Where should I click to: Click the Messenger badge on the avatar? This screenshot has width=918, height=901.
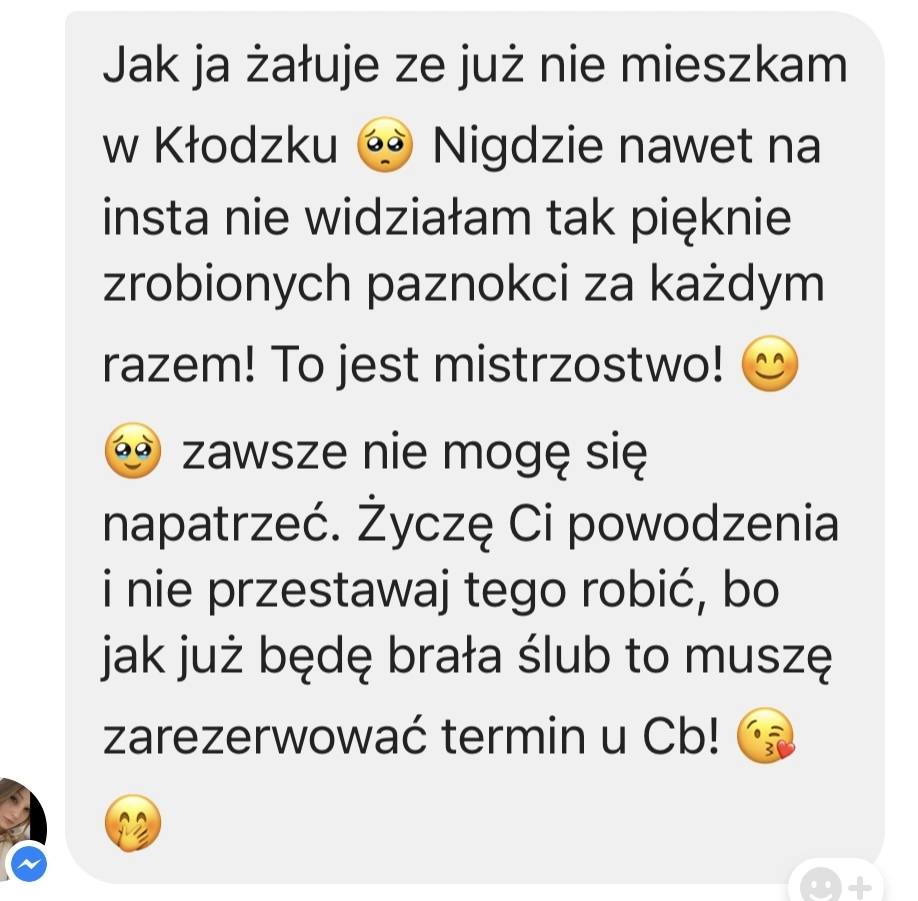point(29,864)
